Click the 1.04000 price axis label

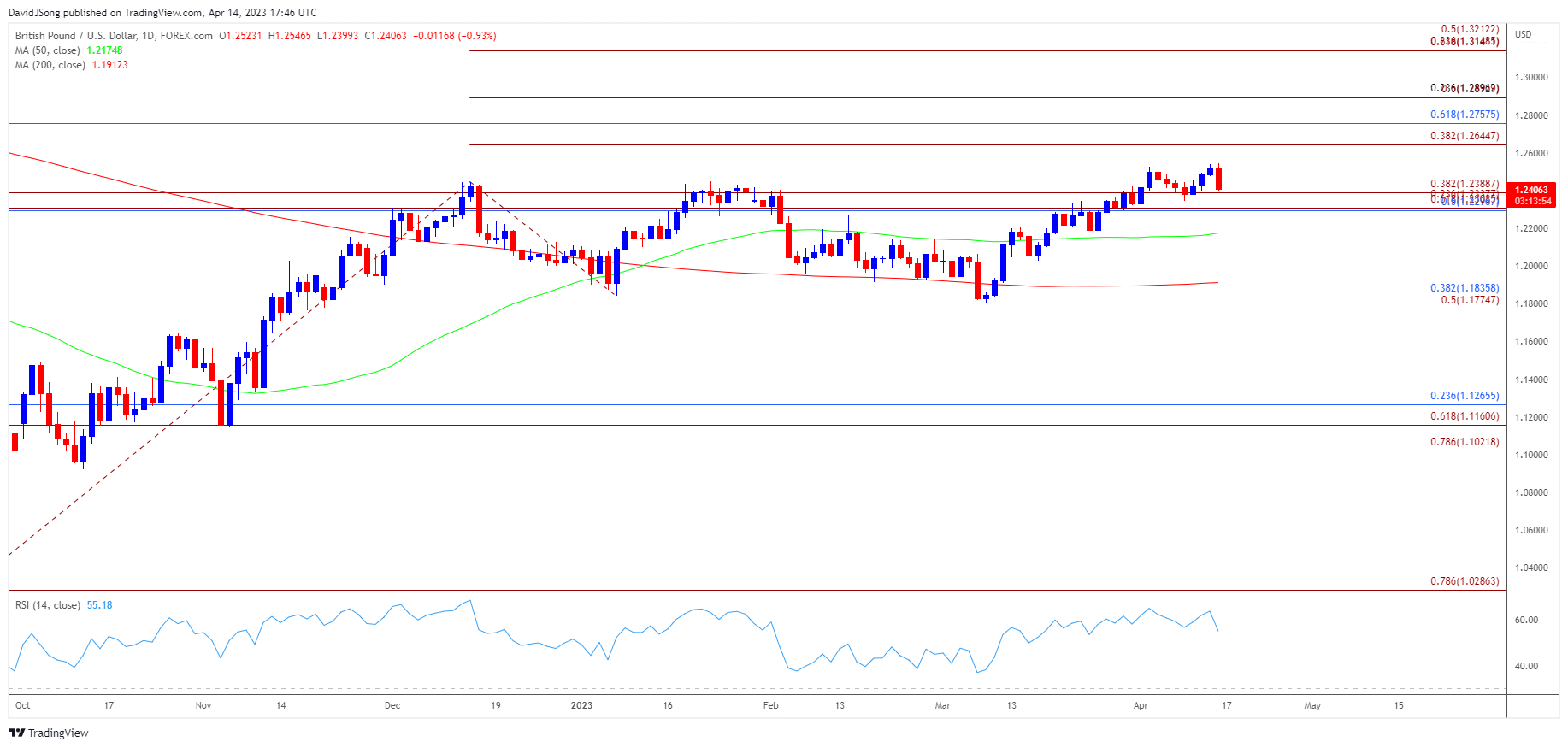[1531, 568]
